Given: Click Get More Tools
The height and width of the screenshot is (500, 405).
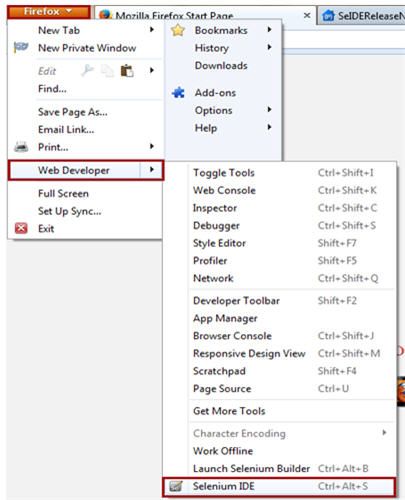Looking at the screenshot, I should (x=280, y=411).
